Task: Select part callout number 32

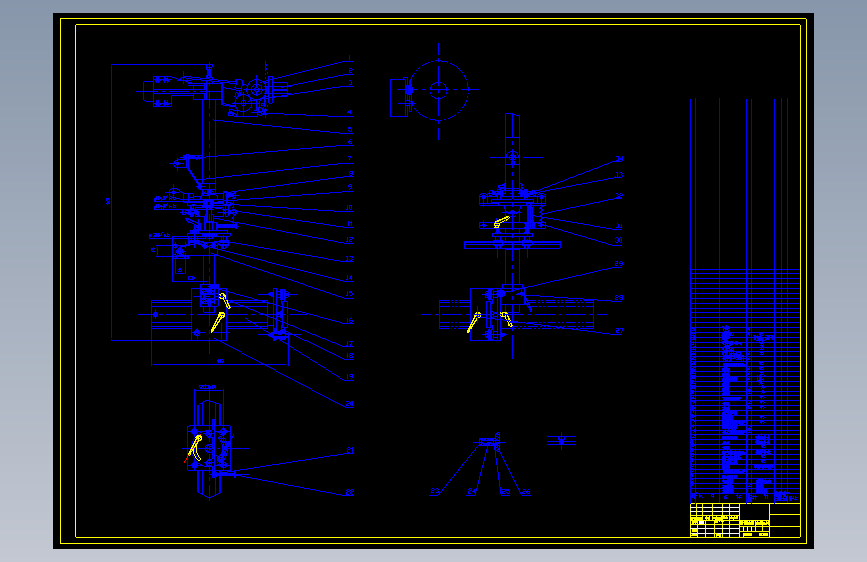Action: coord(619,196)
